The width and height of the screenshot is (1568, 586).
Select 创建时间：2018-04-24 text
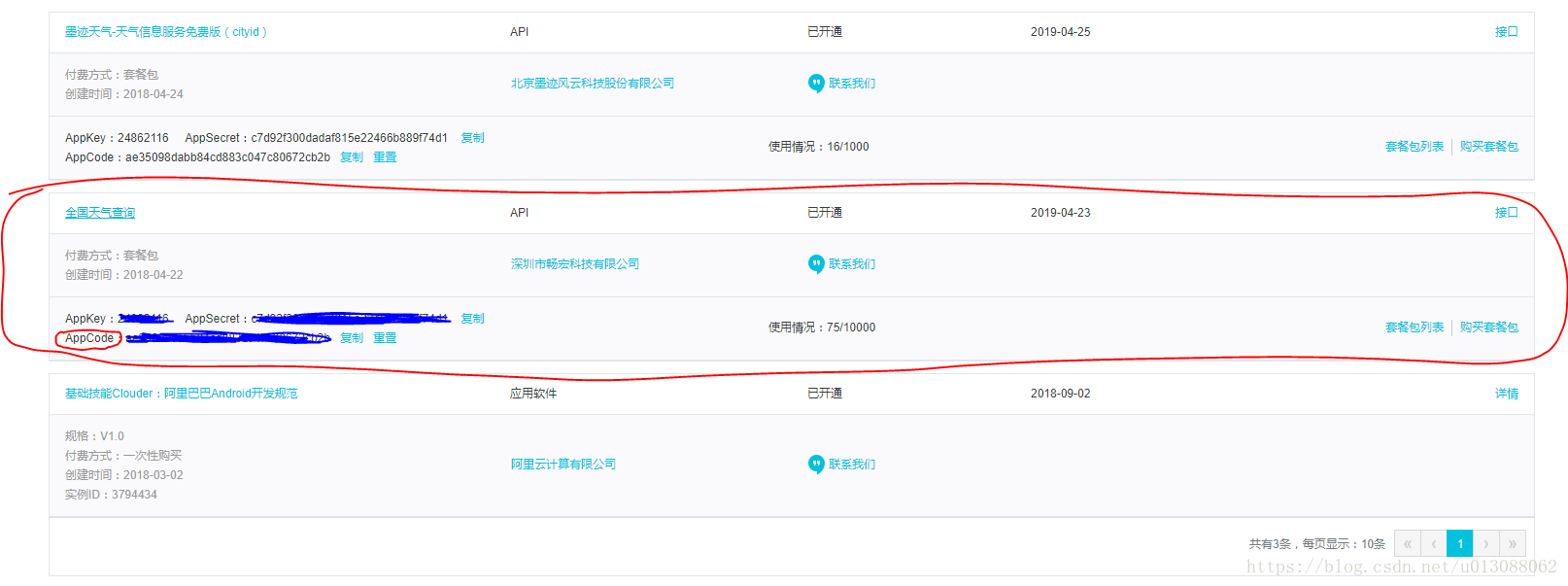[124, 94]
